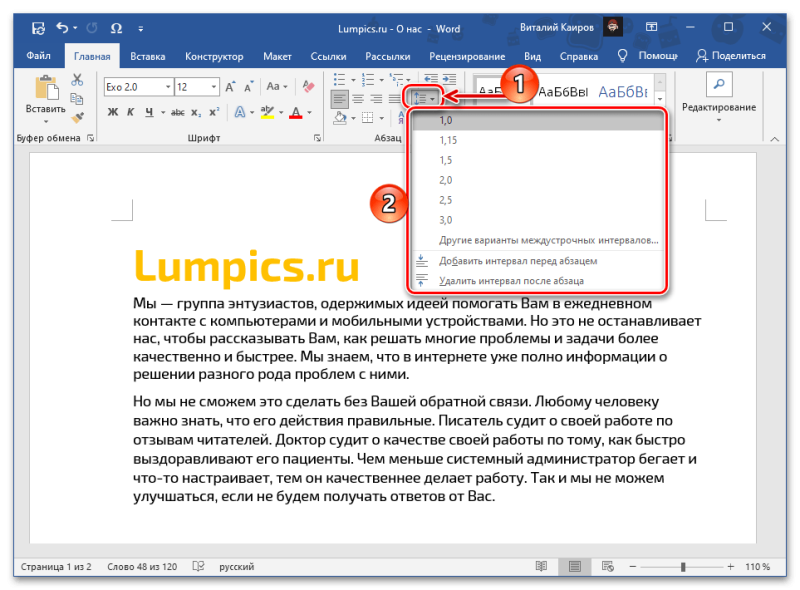Screen dimensions: 800x590
Task: Toggle italic formatting (К)
Action: click(x=131, y=112)
